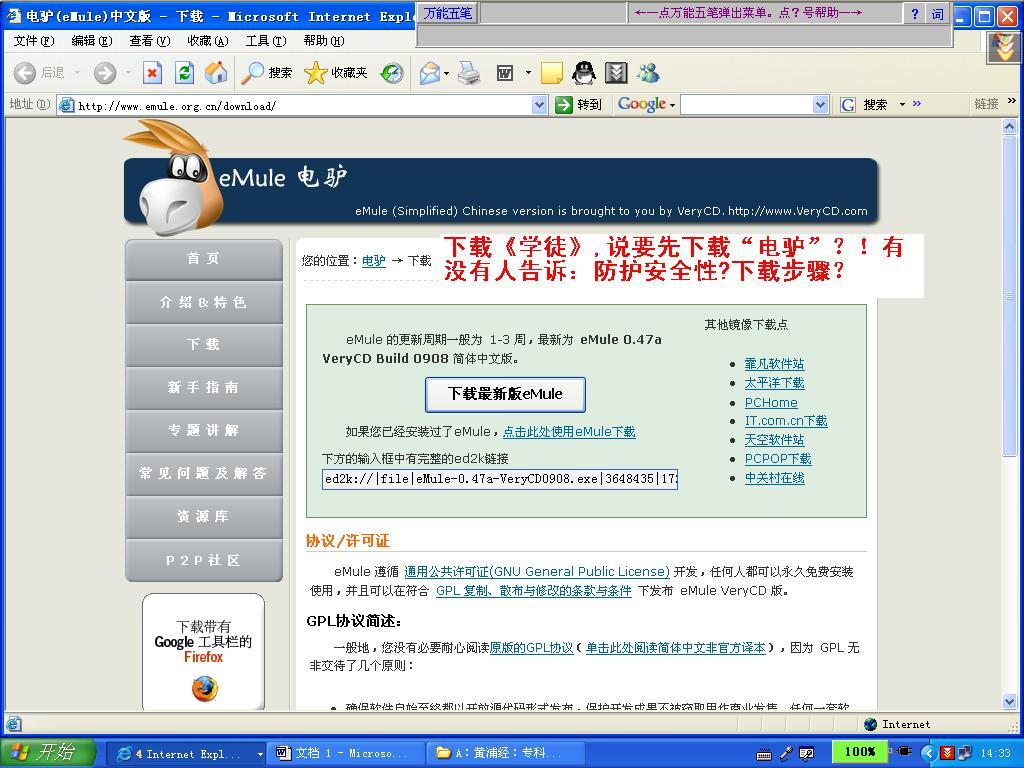This screenshot has width=1024, height=768.
Task: Click the Mail envelope icon in the toolbar
Action: click(x=430, y=72)
